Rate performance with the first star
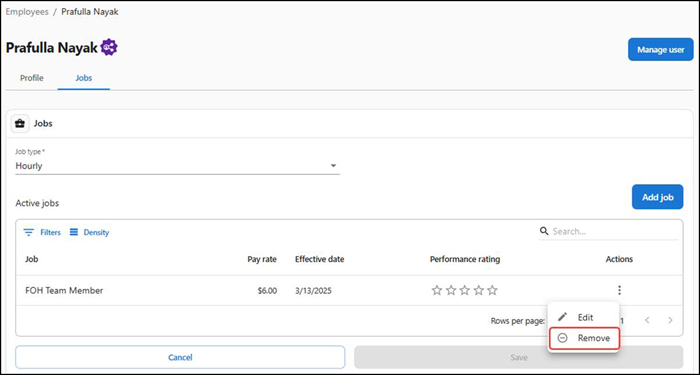700x375 pixels. (x=437, y=291)
